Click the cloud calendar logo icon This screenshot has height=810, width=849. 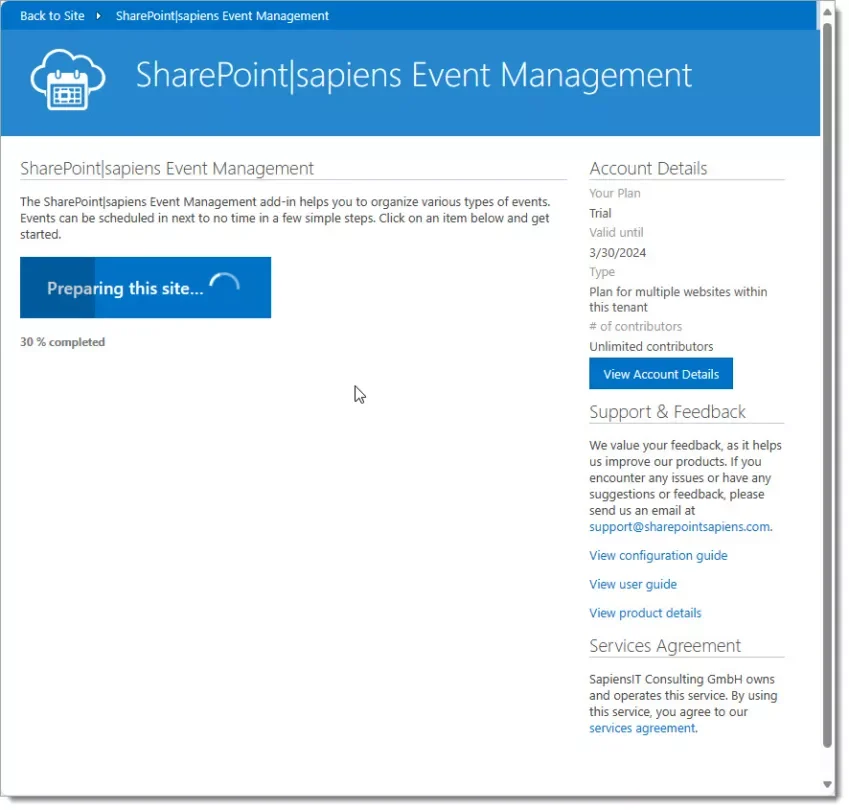pyautogui.click(x=68, y=78)
